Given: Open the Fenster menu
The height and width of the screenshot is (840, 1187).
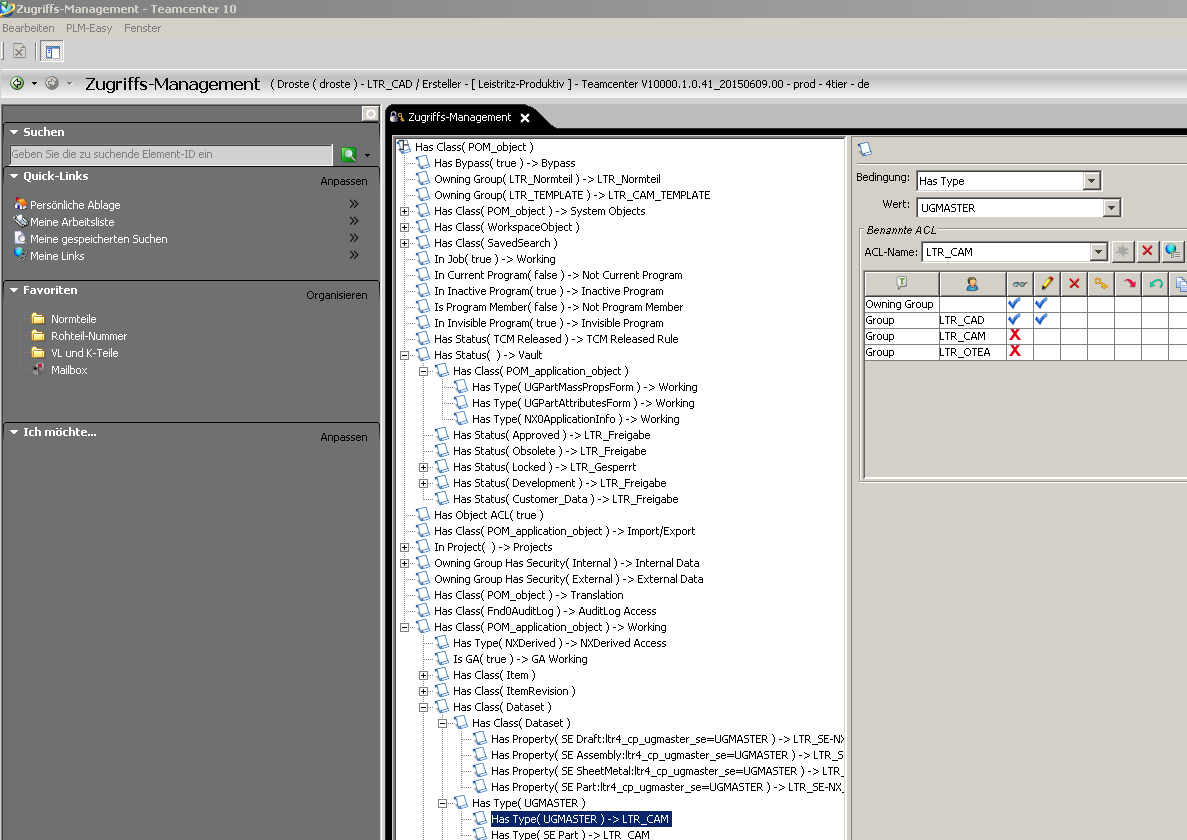Looking at the screenshot, I should pyautogui.click(x=142, y=28).
